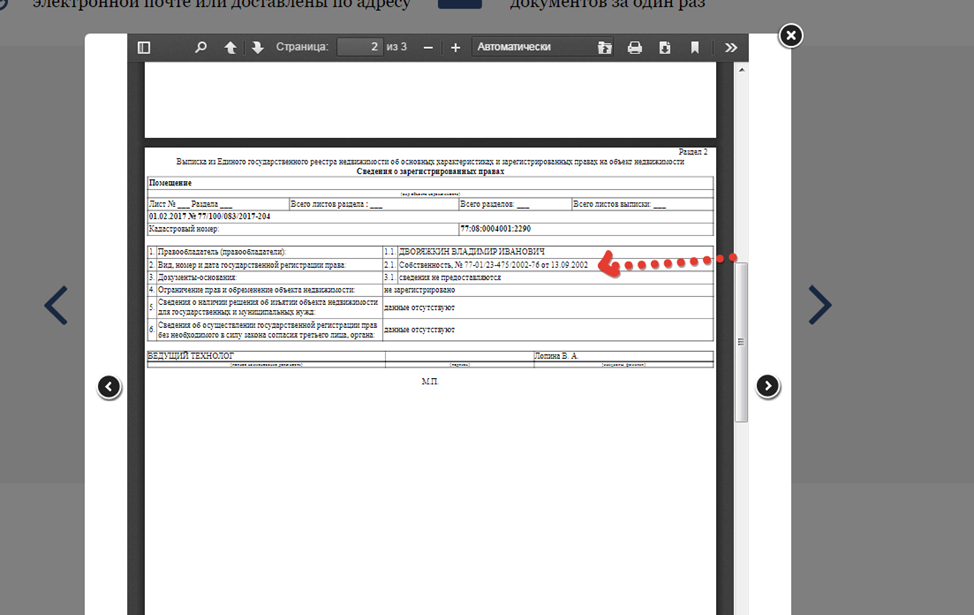
Task: Click 'Сведения о зарегистрированных правах' heading
Action: pyautogui.click(x=430, y=171)
